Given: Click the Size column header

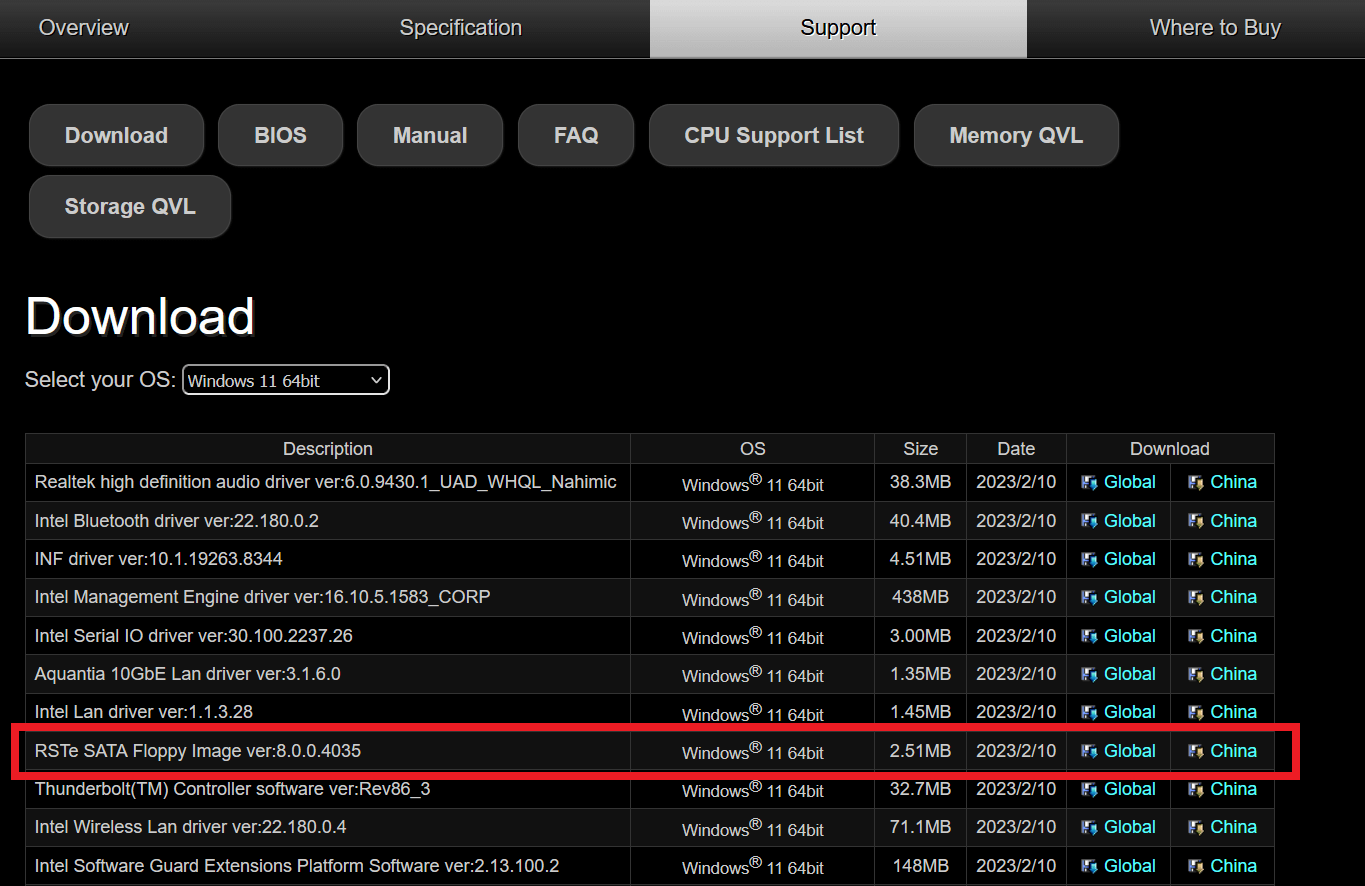Looking at the screenshot, I should click(x=920, y=449).
